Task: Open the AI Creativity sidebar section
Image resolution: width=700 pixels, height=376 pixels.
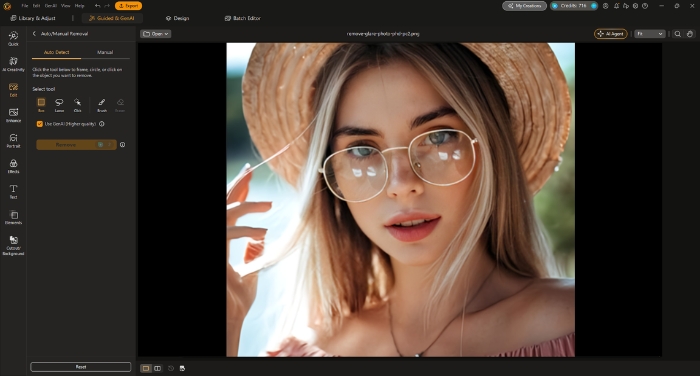Action: (13, 64)
